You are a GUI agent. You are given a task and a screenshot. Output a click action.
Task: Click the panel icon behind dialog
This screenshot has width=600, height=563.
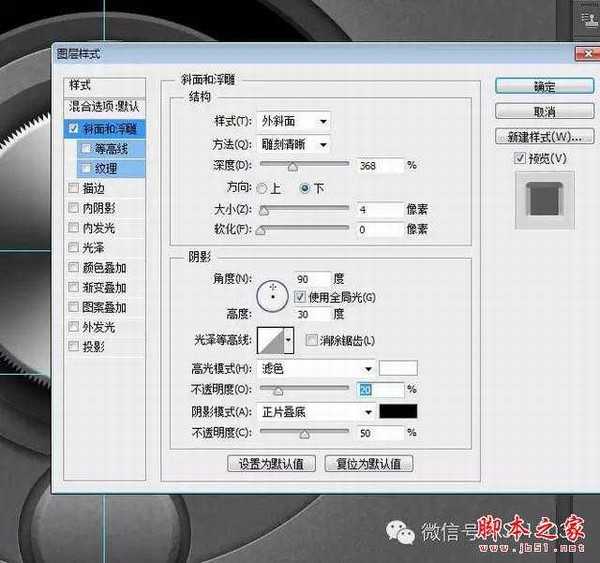click(590, 19)
